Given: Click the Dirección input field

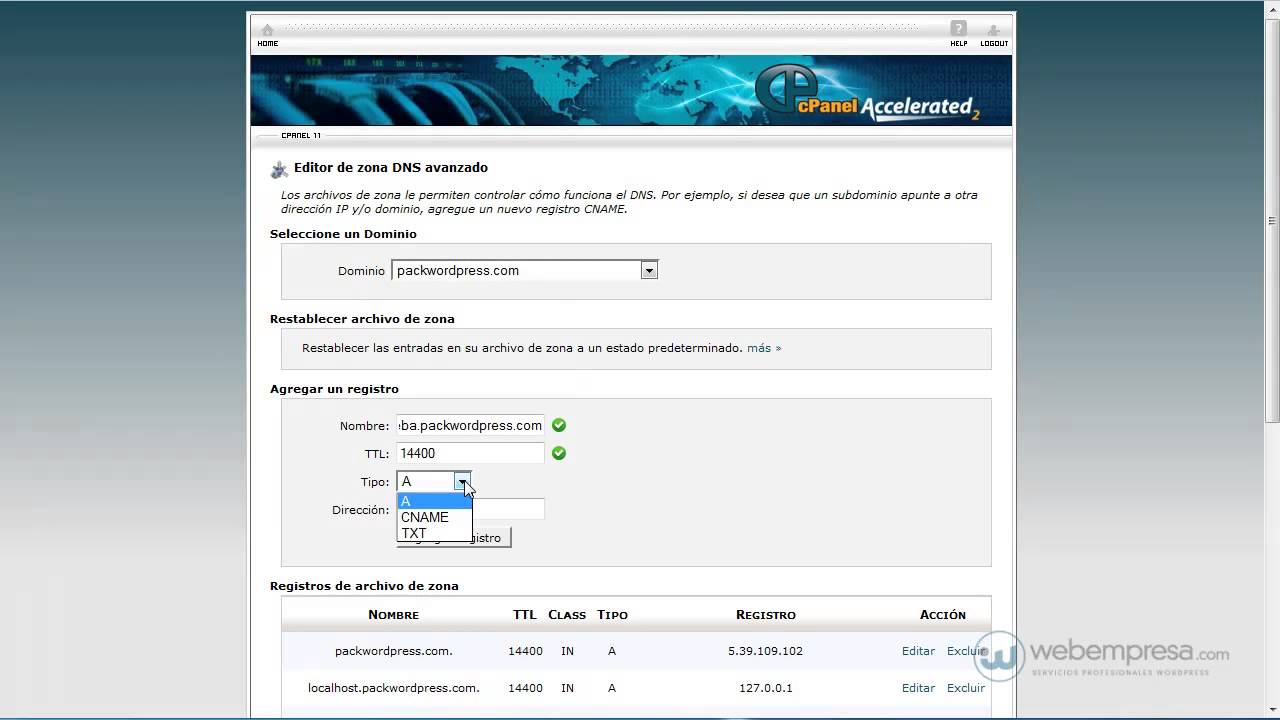Looking at the screenshot, I should pos(508,509).
